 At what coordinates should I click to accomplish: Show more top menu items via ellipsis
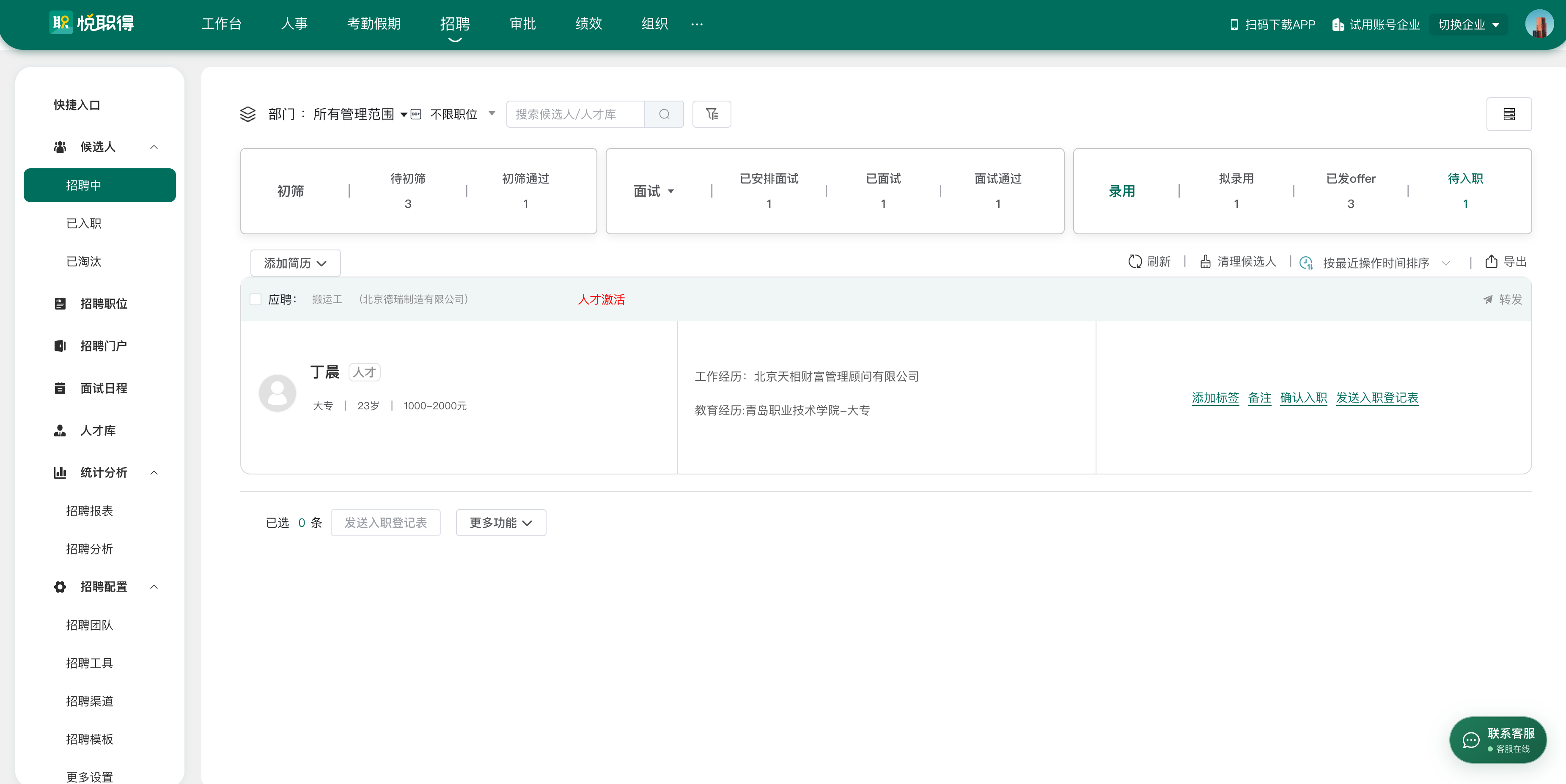[697, 24]
